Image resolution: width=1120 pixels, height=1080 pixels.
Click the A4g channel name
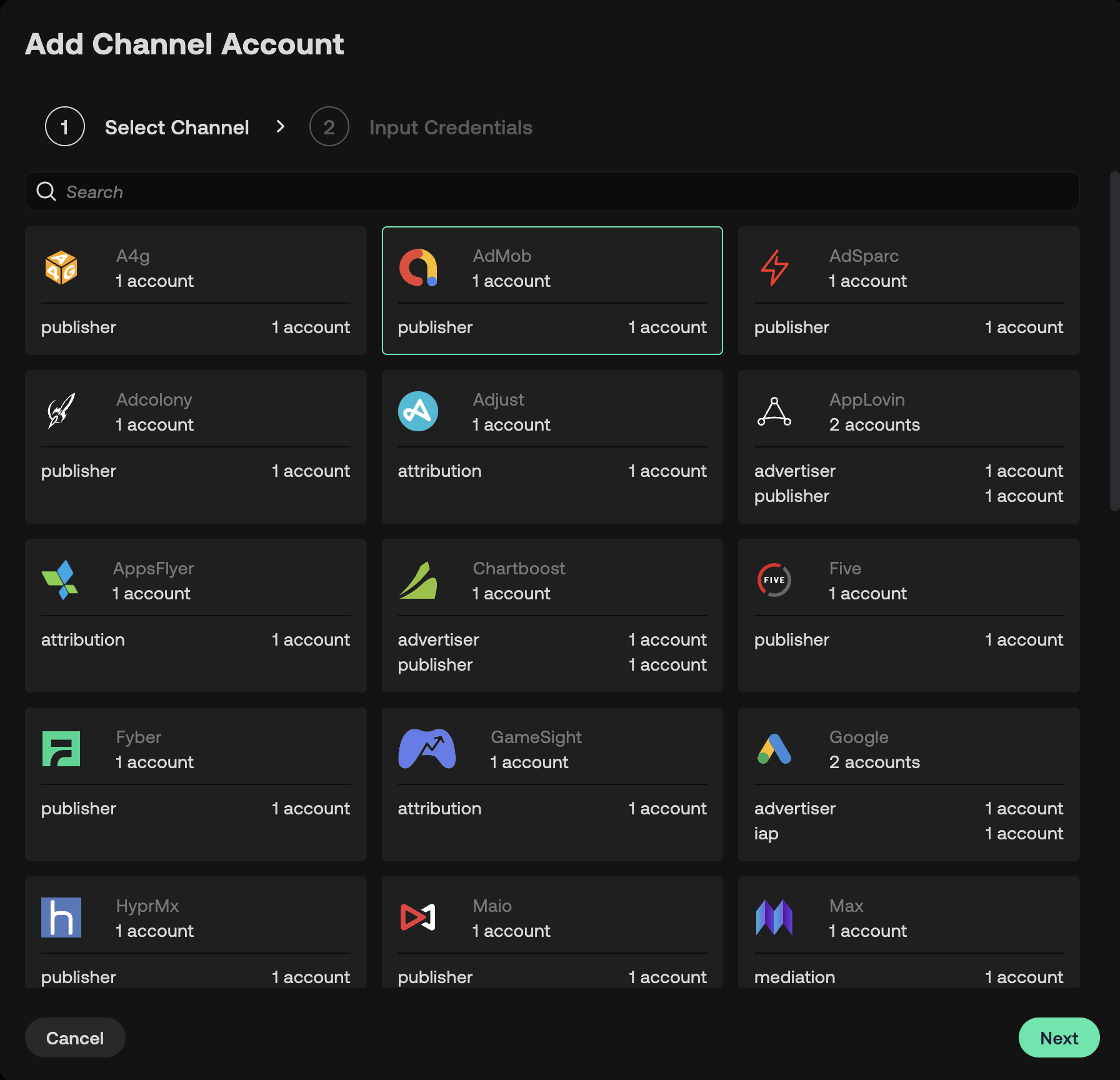pos(132,256)
